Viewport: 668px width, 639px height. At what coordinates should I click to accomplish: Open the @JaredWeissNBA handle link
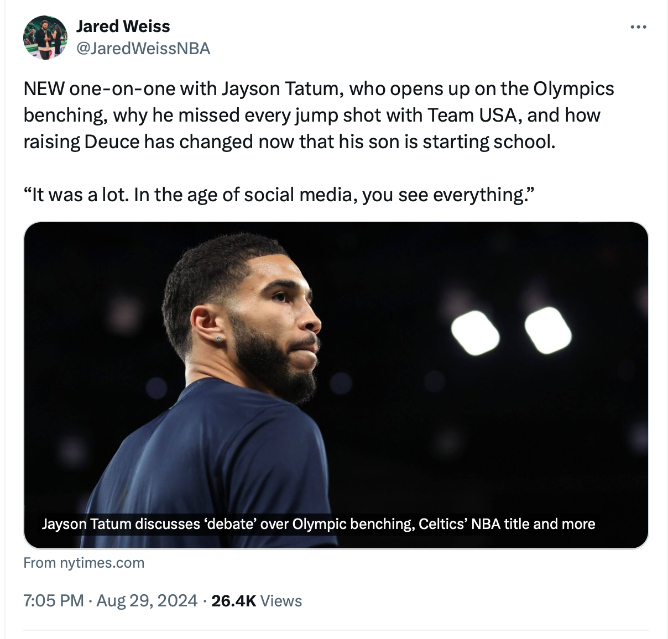[143, 47]
